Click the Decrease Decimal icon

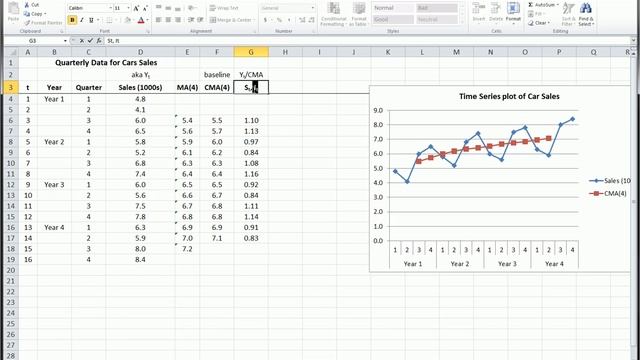[x=311, y=20]
